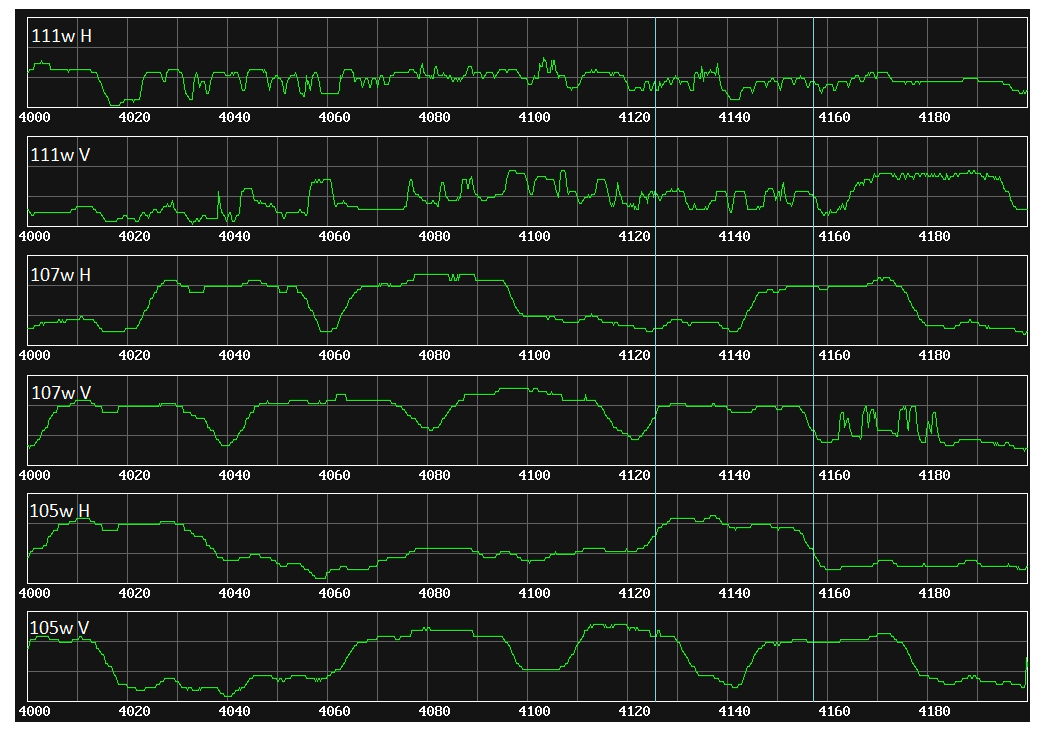
Task: Click the 4140 tick label under 107w V
Action: pos(734,476)
